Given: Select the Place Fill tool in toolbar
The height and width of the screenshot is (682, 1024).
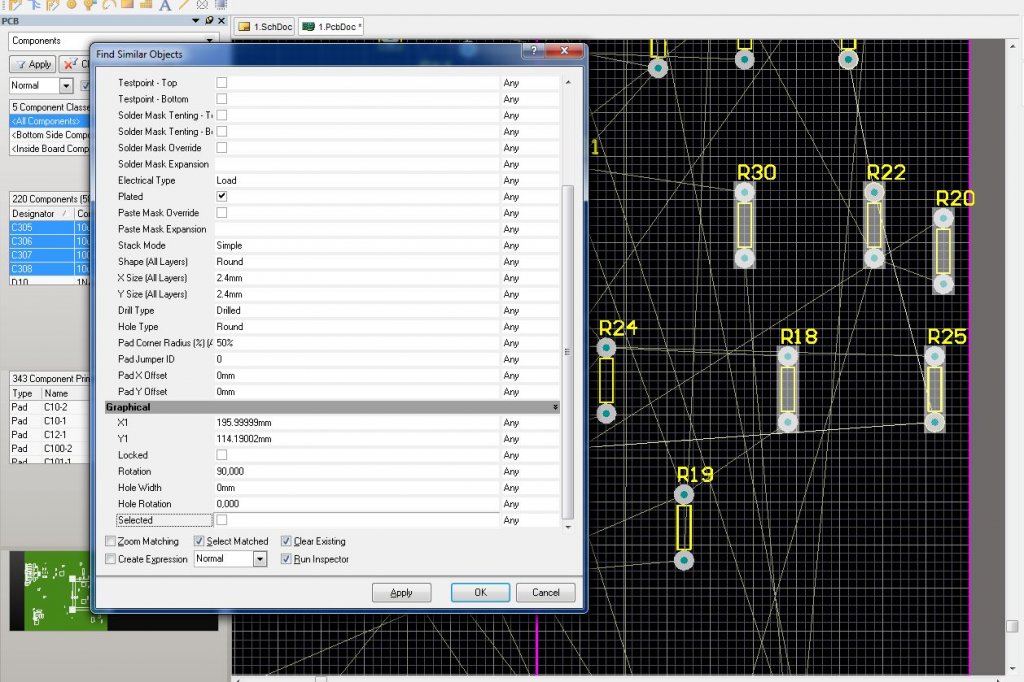Looking at the screenshot, I should (x=127, y=5).
